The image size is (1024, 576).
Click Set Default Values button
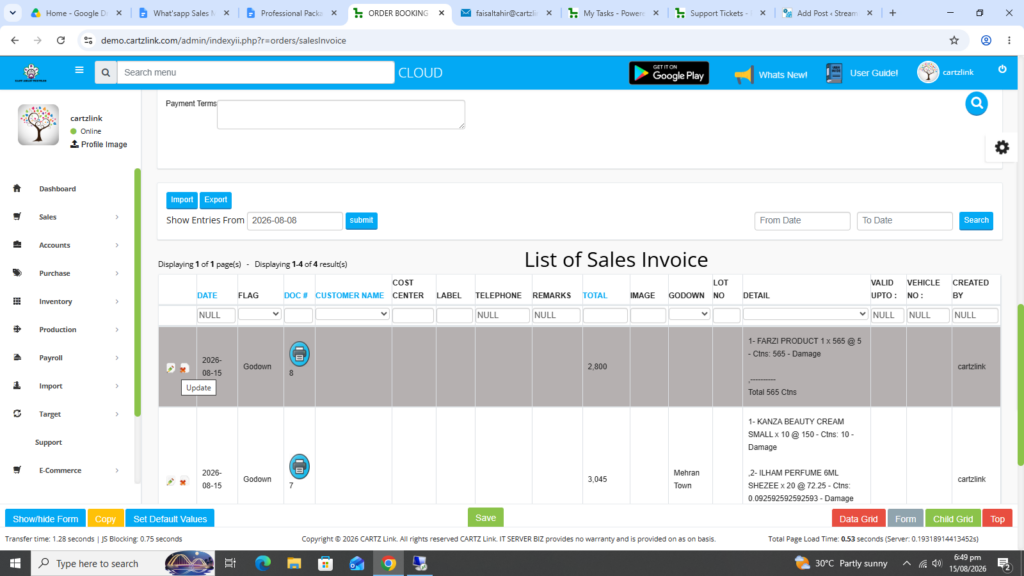pyautogui.click(x=170, y=519)
